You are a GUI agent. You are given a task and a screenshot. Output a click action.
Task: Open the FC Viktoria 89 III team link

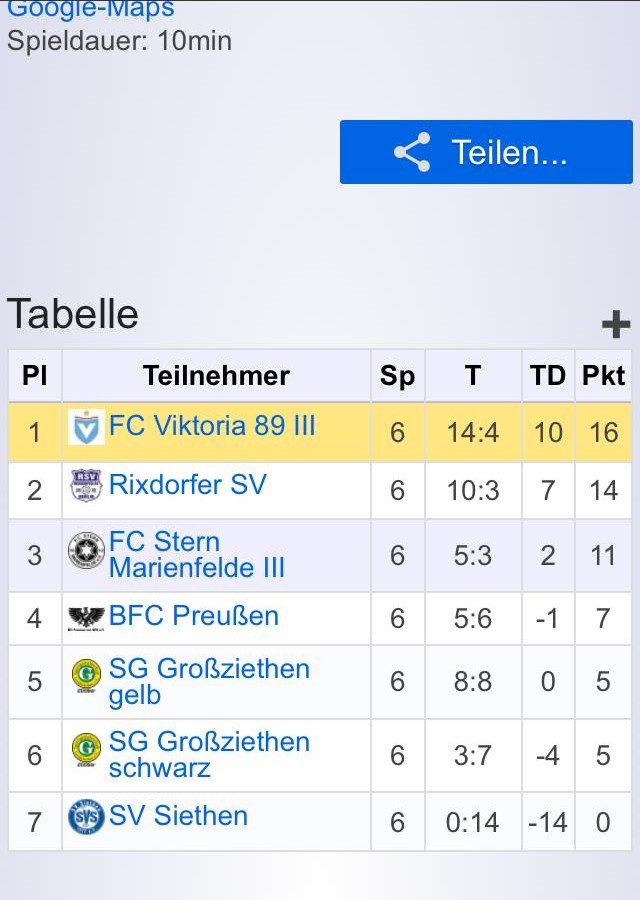[212, 426]
